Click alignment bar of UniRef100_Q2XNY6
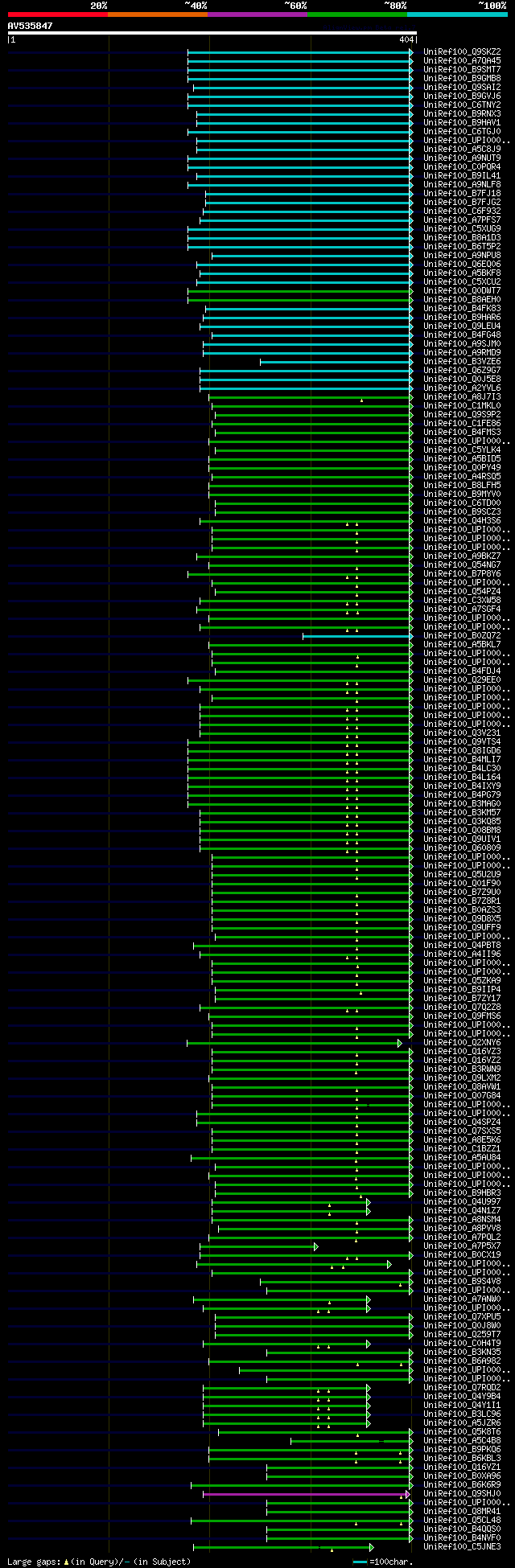 (295, 1043)
